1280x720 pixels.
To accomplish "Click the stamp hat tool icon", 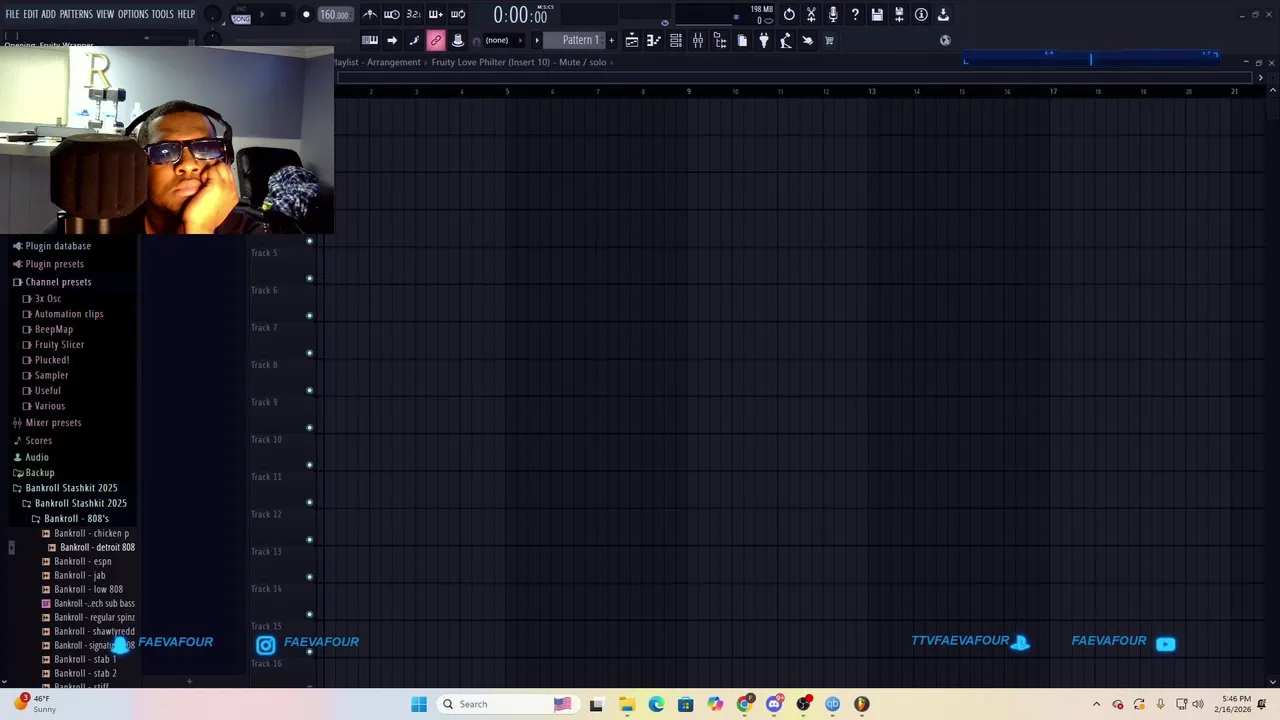I will (458, 40).
